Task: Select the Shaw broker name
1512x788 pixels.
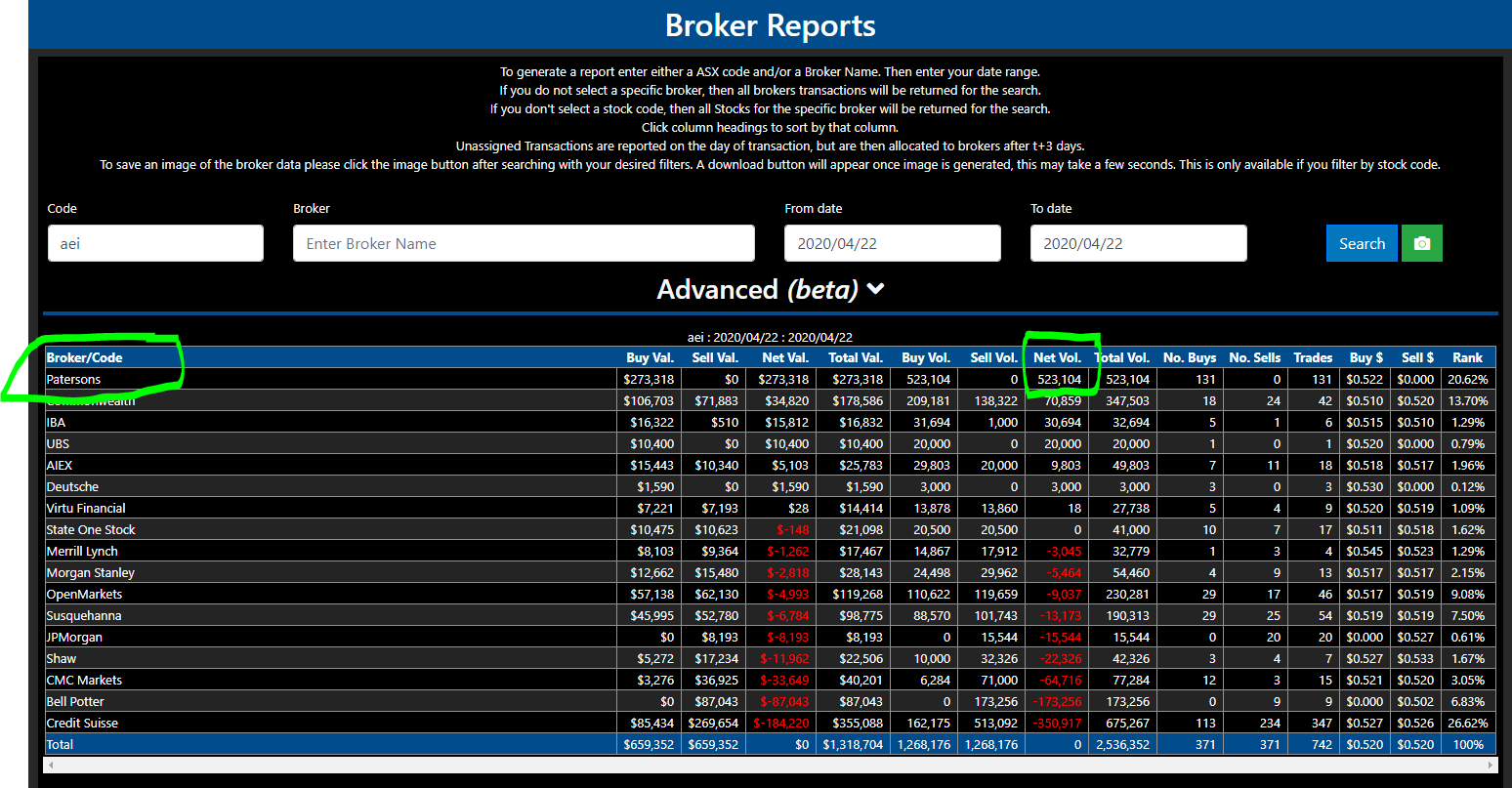Action: [x=62, y=658]
